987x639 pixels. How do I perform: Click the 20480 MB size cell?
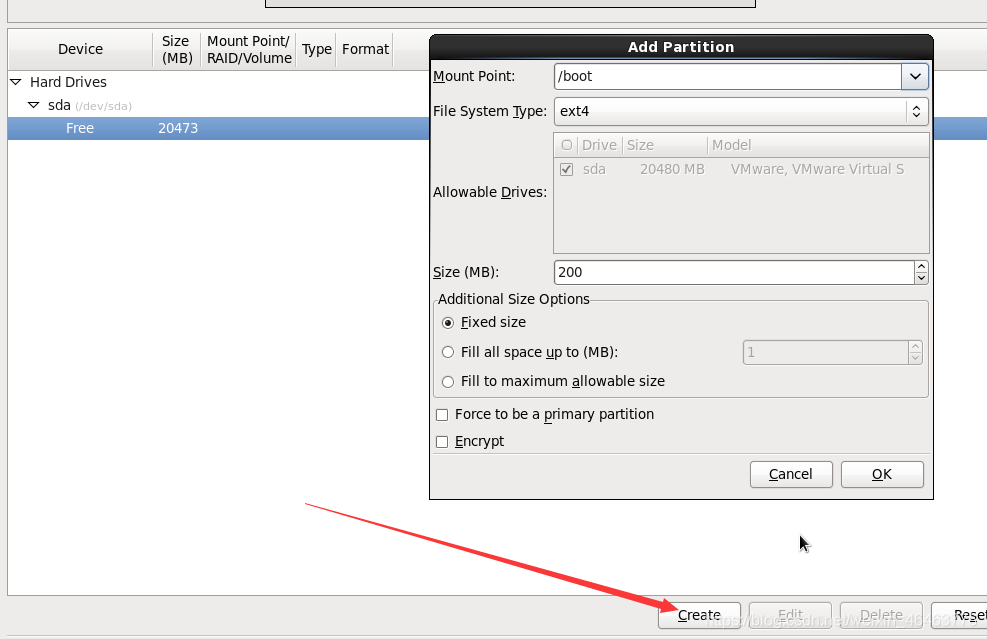tap(672, 169)
